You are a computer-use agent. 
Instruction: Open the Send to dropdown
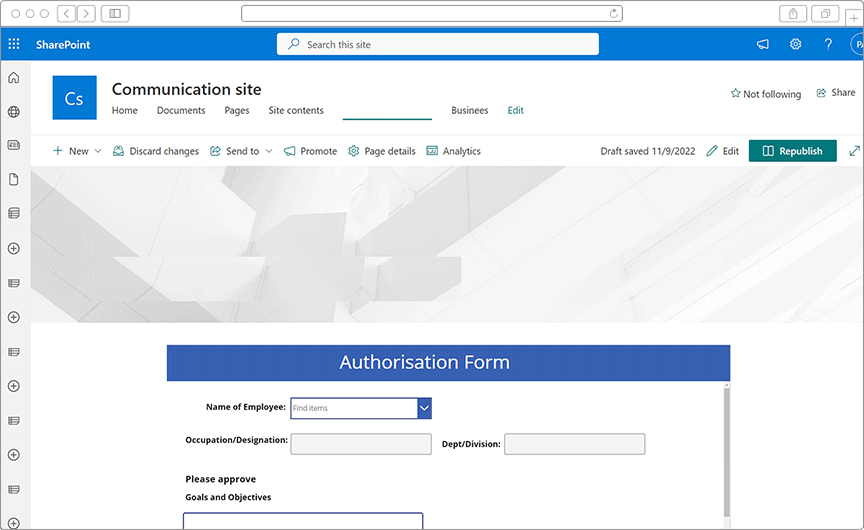pos(242,151)
